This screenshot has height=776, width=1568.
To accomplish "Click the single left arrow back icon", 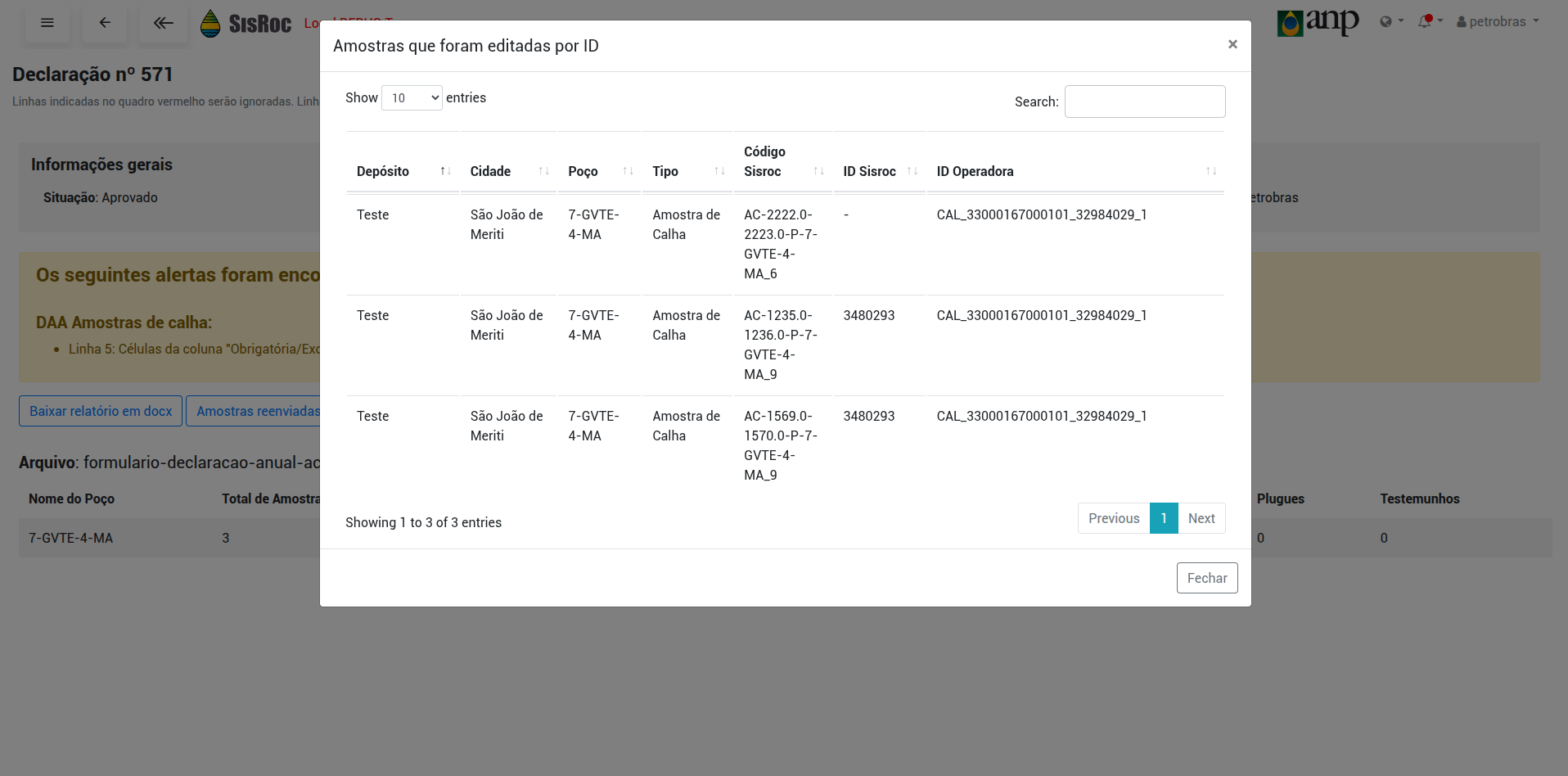I will 105,23.
